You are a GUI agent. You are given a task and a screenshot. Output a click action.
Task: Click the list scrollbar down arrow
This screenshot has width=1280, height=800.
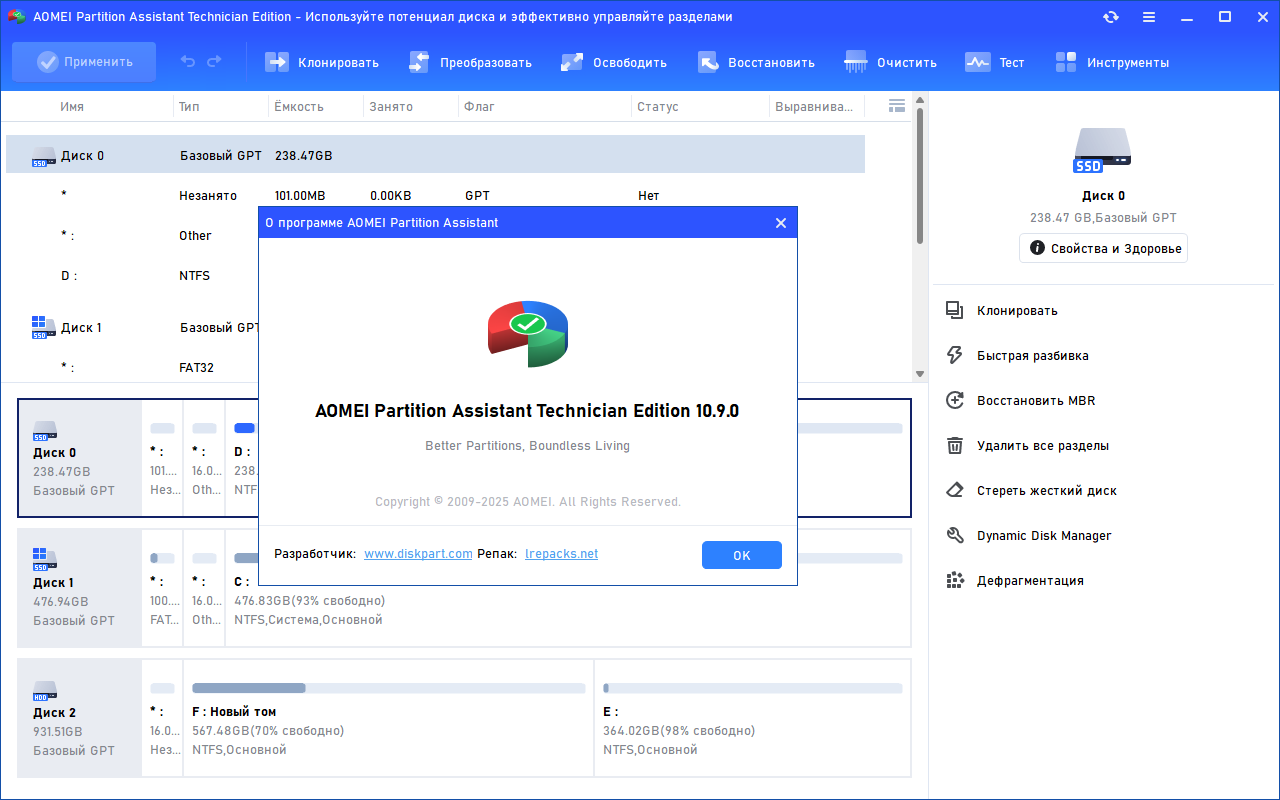920,374
